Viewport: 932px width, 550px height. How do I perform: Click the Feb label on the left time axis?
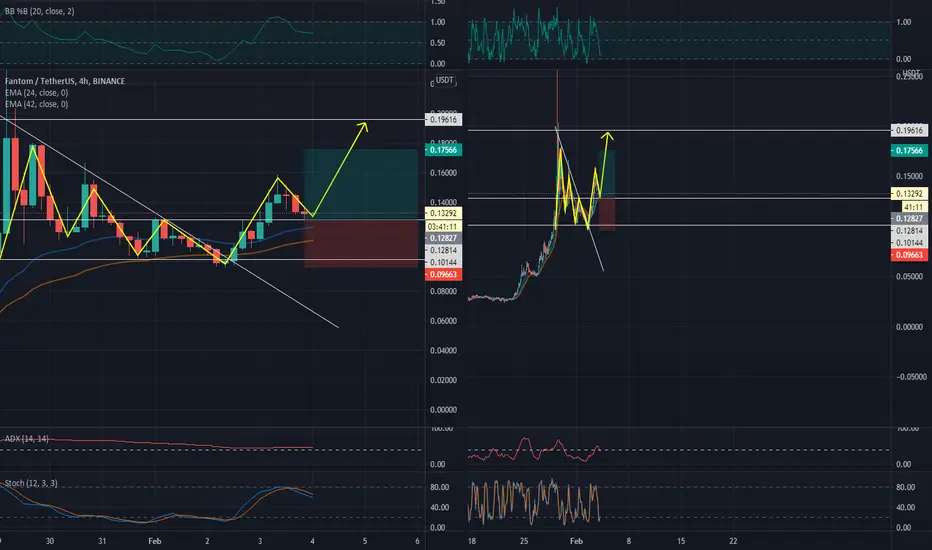pos(155,541)
